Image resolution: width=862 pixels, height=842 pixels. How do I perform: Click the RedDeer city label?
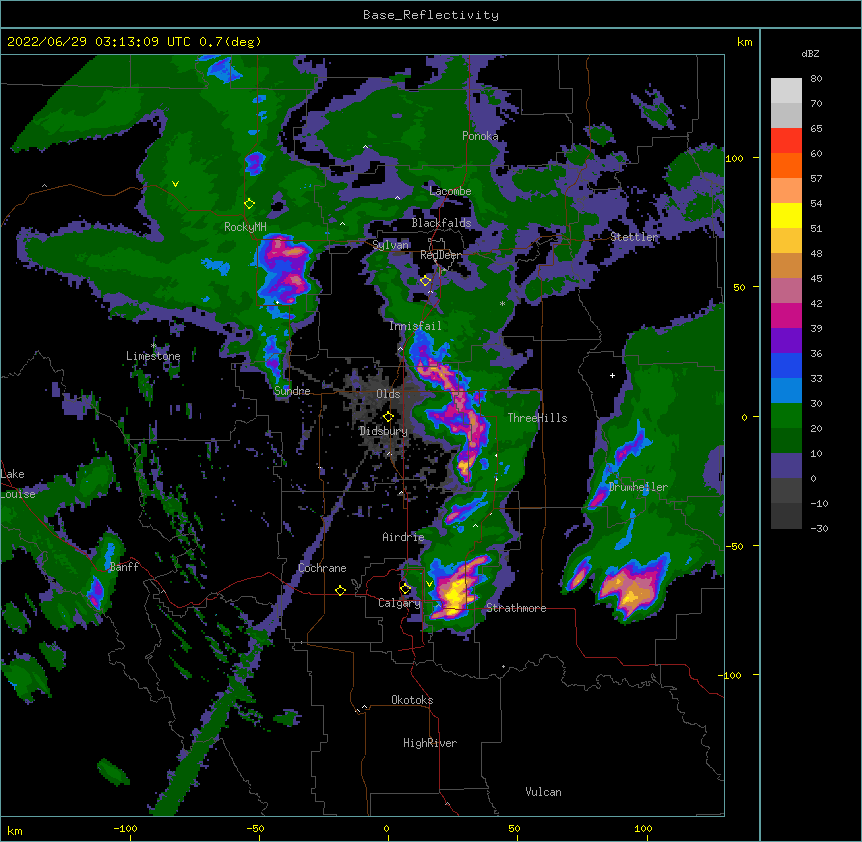click(441, 255)
